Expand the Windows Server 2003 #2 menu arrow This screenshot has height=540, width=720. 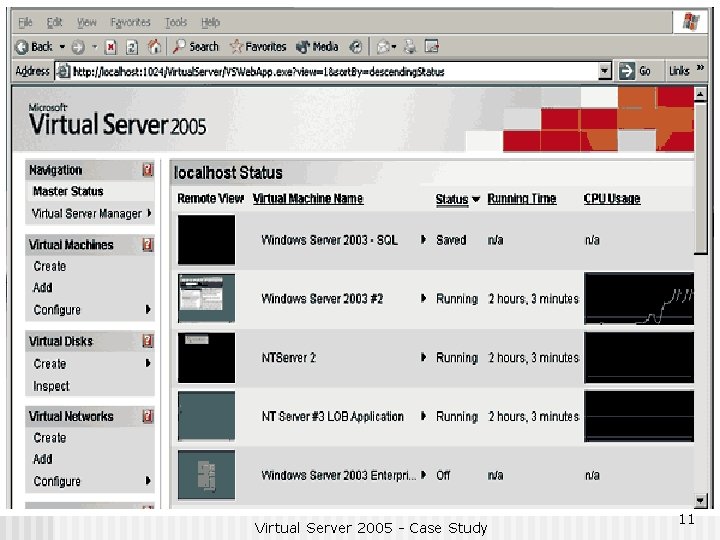click(423, 298)
